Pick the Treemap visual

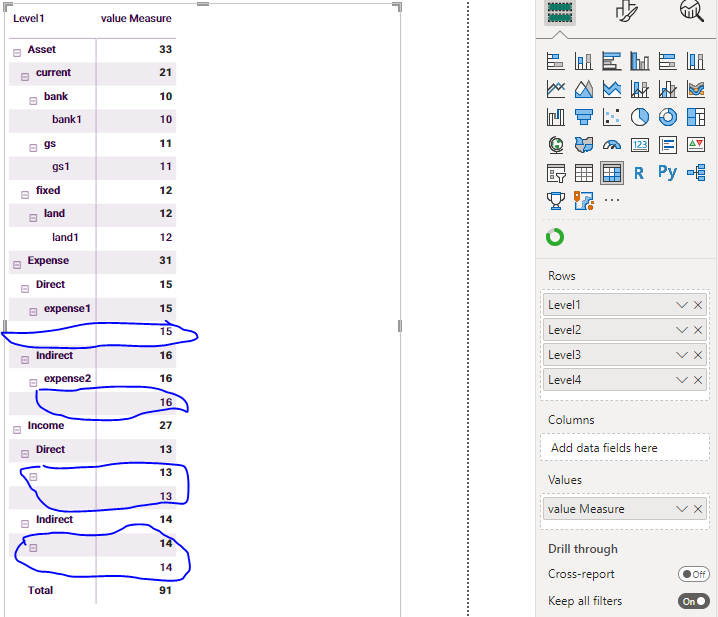click(696, 117)
